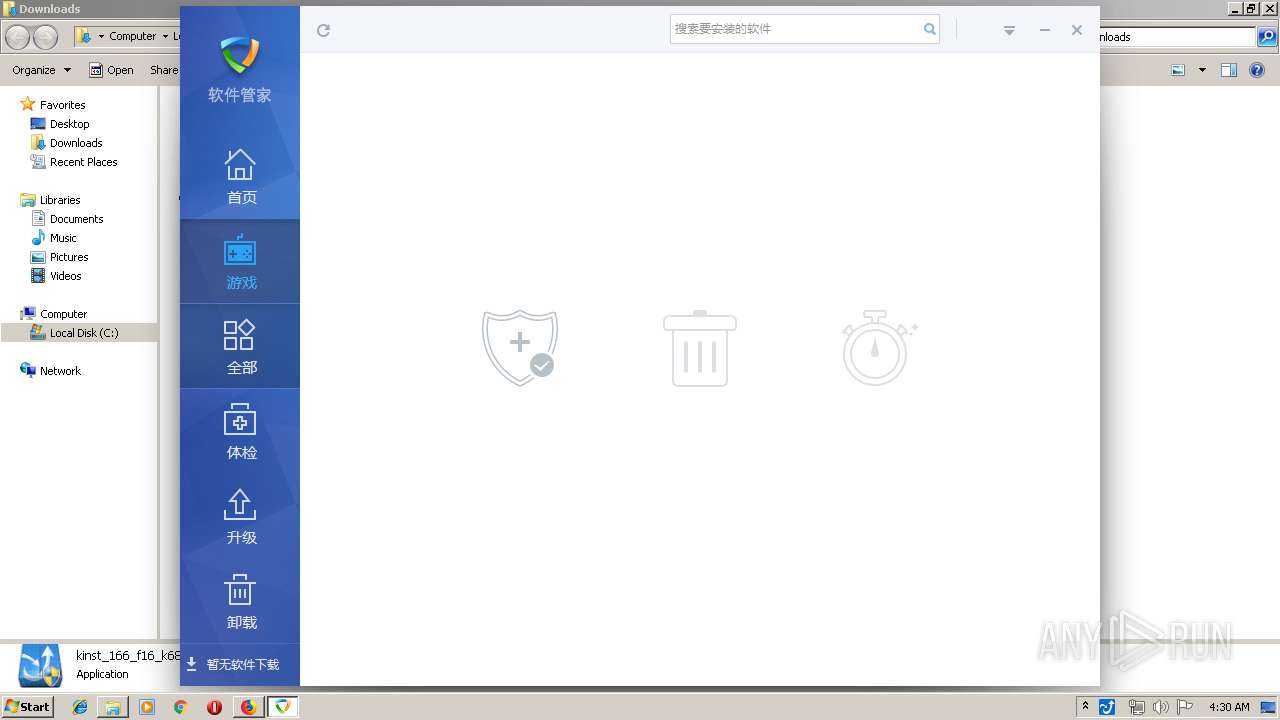Toggle the Explorer preview pane
Viewport: 1280px width, 720px height.
pyautogui.click(x=1229, y=70)
